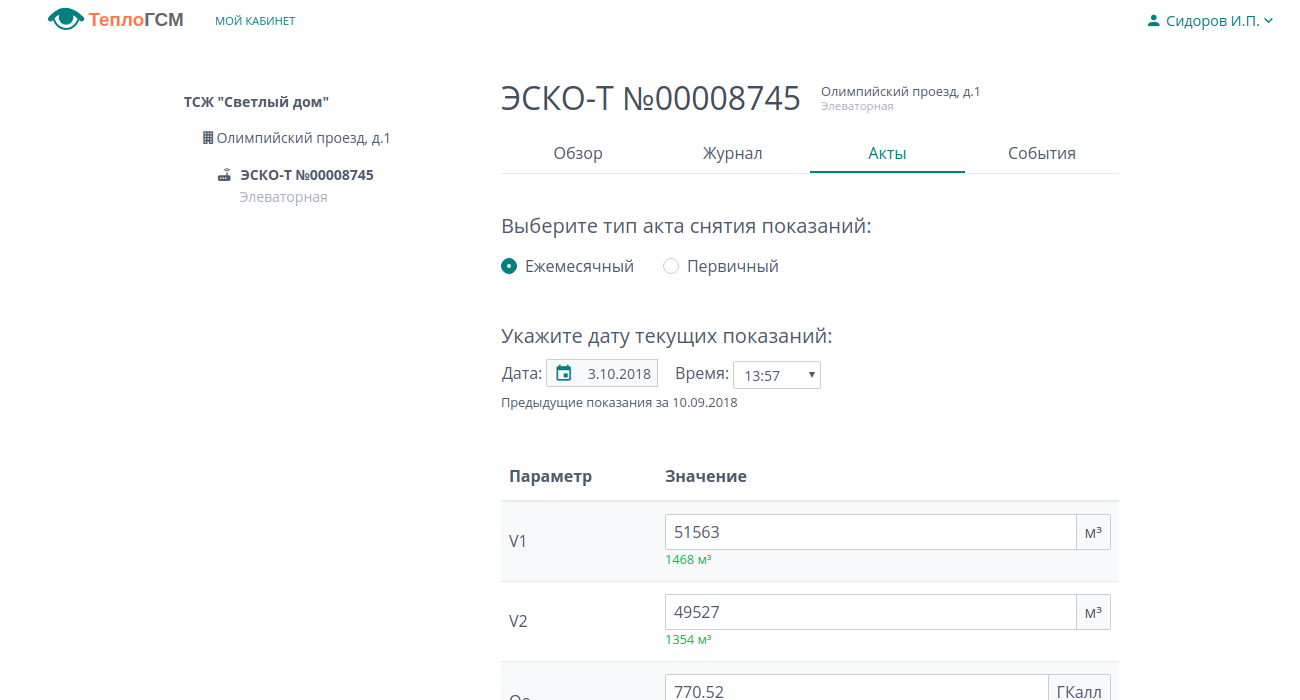Open the Время dropdown showing 13:57

777,375
